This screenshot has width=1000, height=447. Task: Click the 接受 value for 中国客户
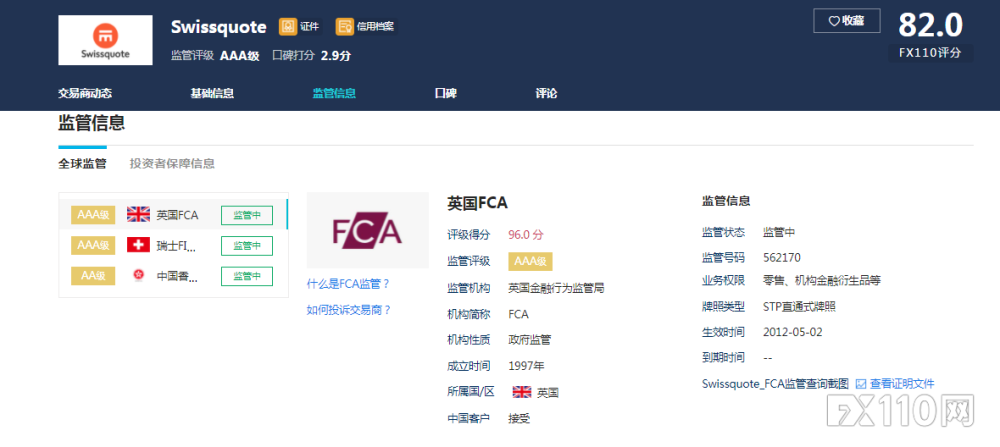pyautogui.click(x=519, y=418)
